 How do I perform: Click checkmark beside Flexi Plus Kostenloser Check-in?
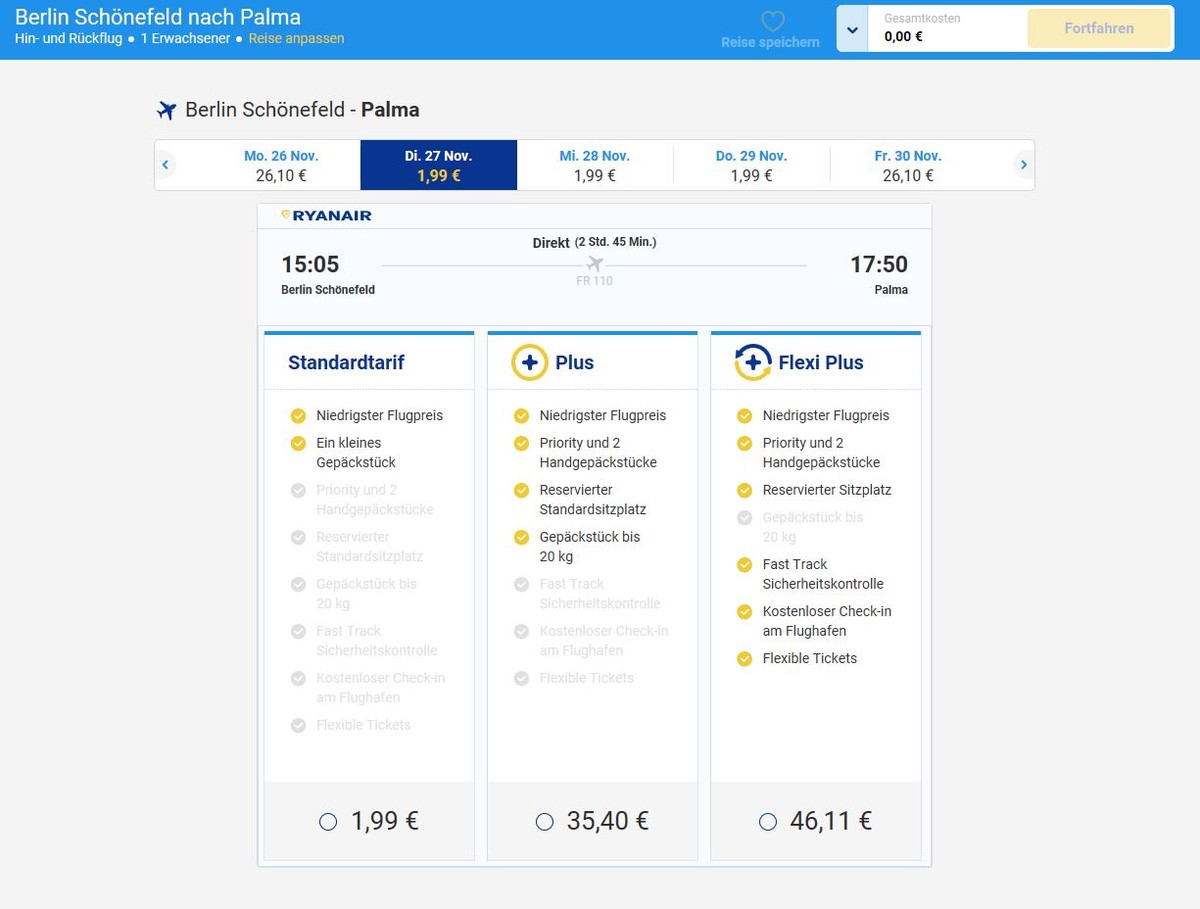pyautogui.click(x=744, y=611)
